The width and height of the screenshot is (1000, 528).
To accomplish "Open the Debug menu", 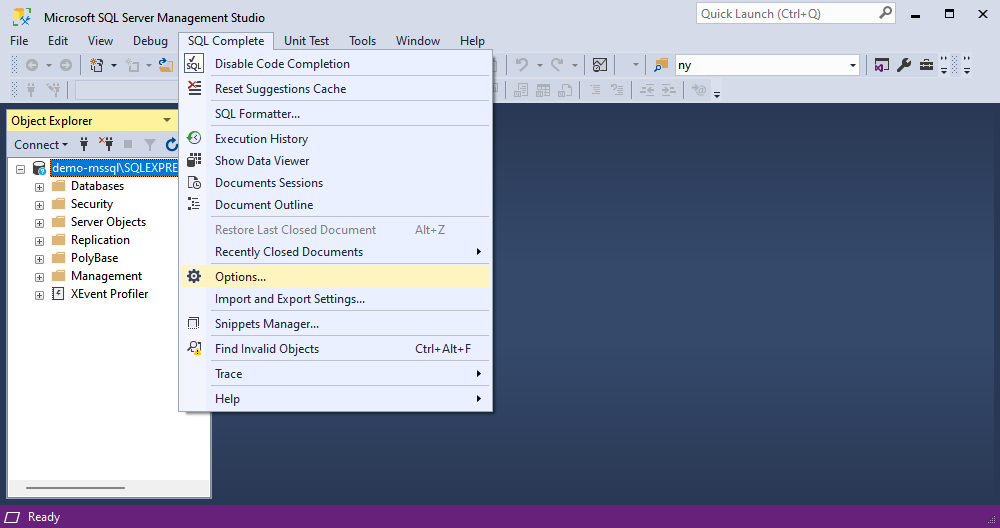I will point(150,40).
